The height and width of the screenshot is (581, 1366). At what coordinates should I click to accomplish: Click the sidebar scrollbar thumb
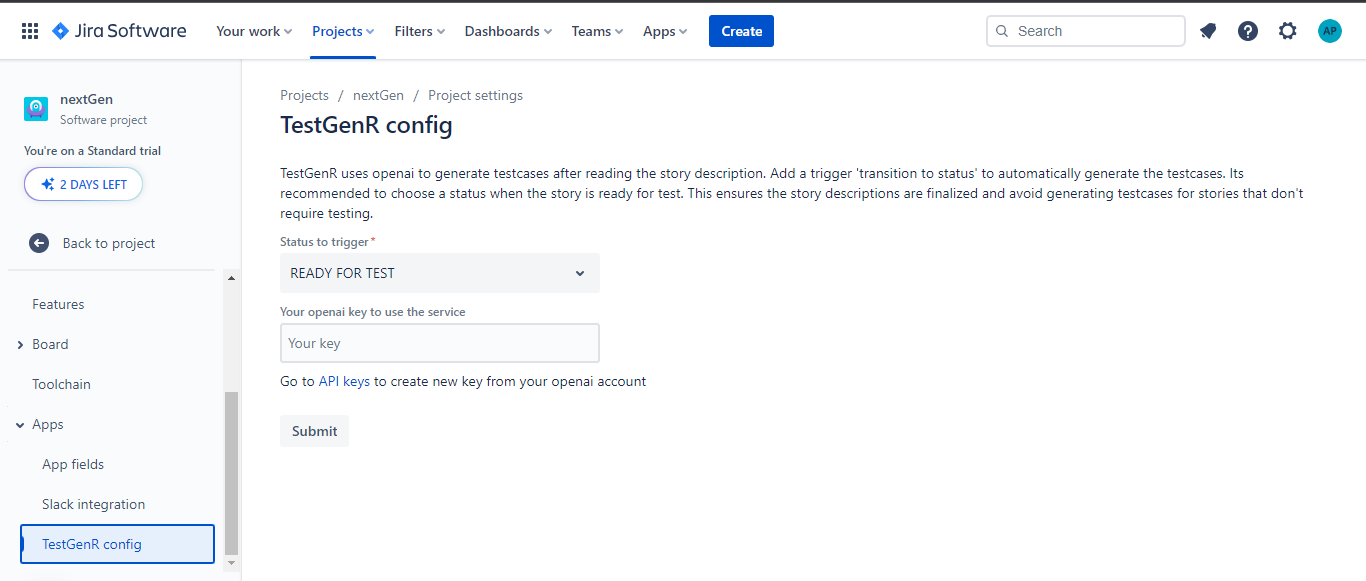231,472
